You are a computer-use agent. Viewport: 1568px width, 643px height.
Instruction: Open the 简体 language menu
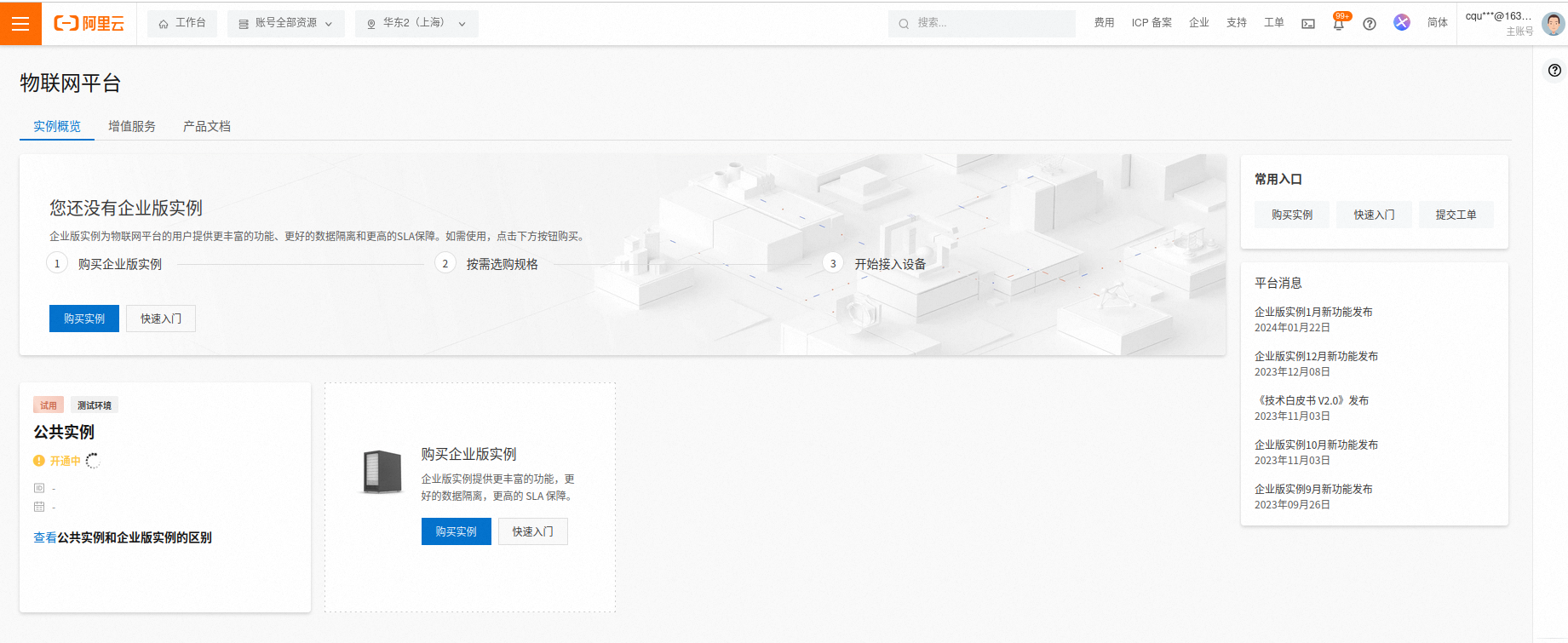coord(1437,23)
